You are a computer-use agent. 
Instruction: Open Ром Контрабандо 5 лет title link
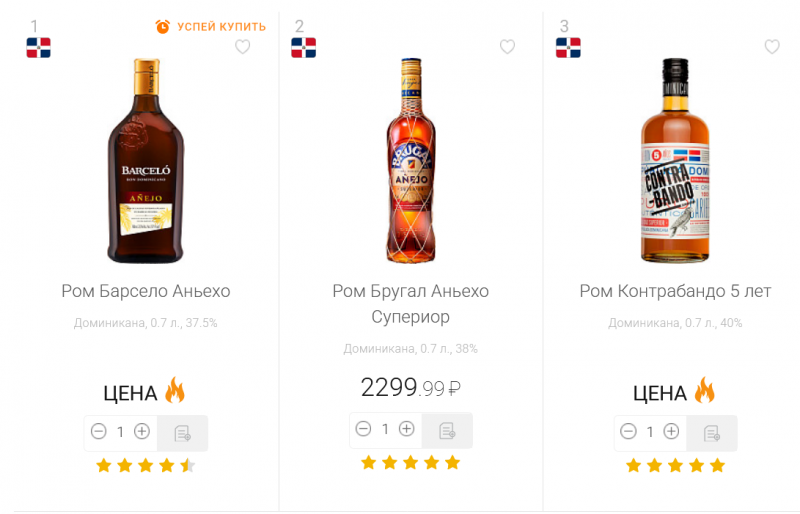676,291
